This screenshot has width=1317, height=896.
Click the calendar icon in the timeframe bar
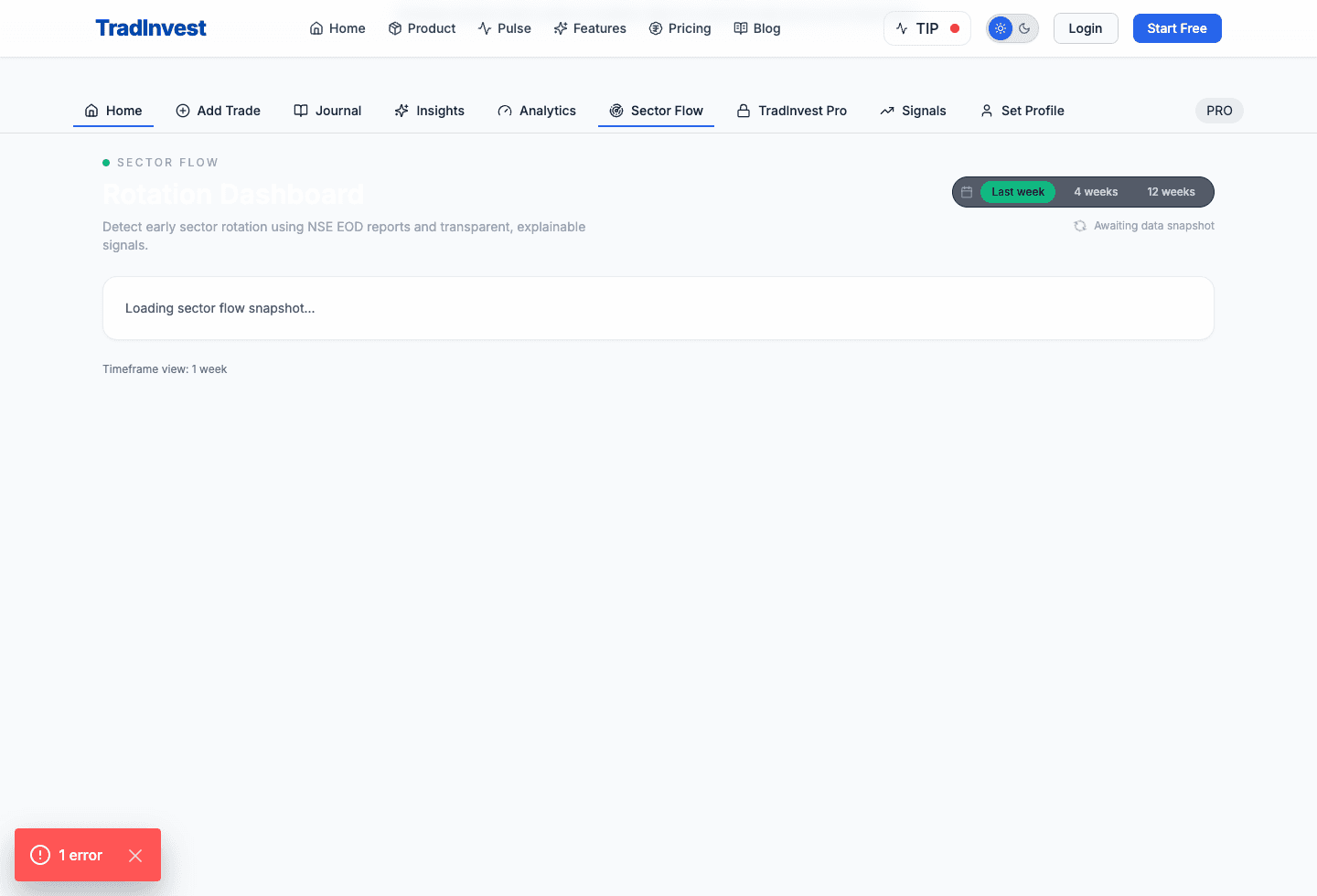pos(967,192)
